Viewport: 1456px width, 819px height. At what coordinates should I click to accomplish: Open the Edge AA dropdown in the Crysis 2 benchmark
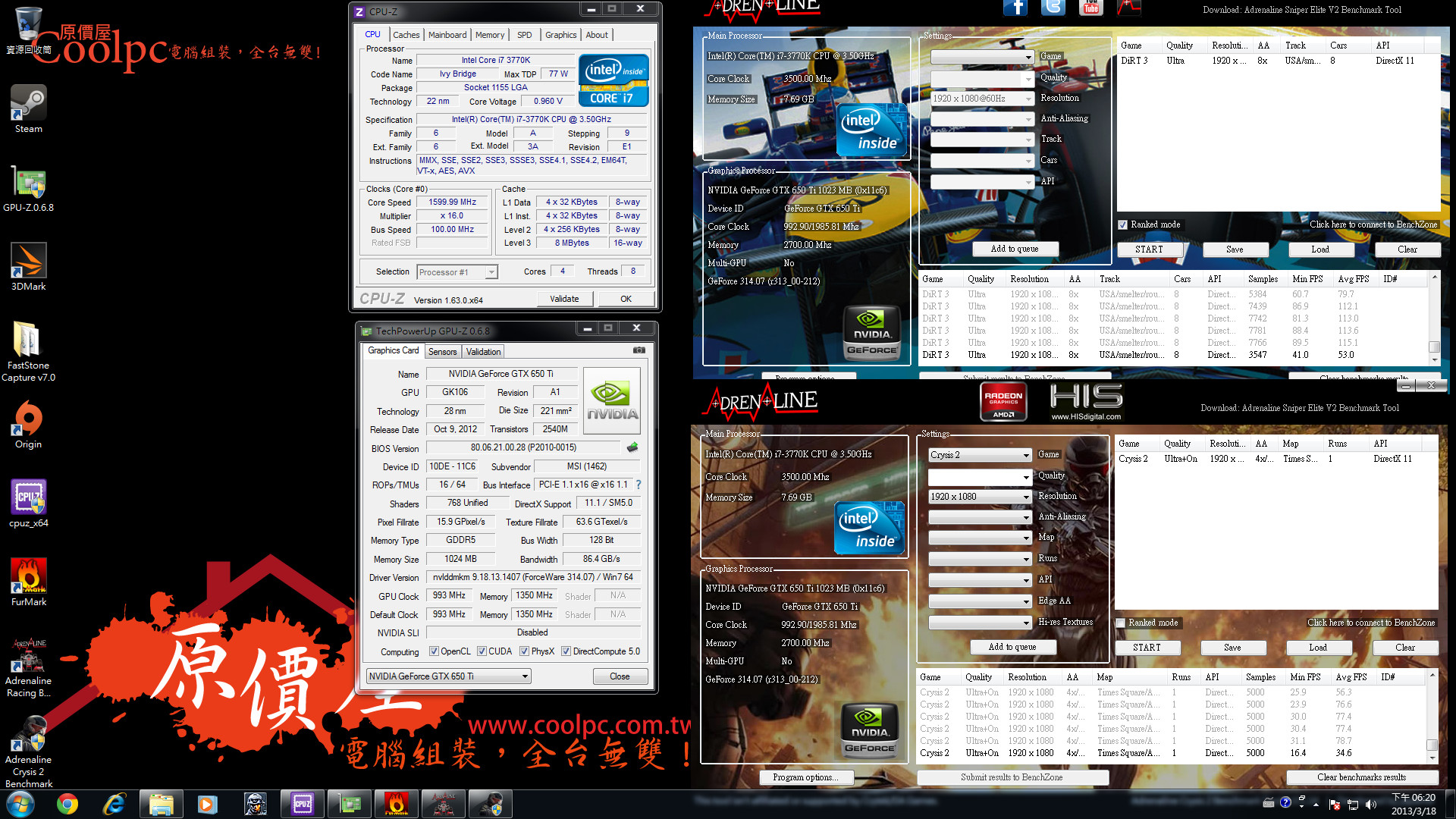[x=980, y=601]
